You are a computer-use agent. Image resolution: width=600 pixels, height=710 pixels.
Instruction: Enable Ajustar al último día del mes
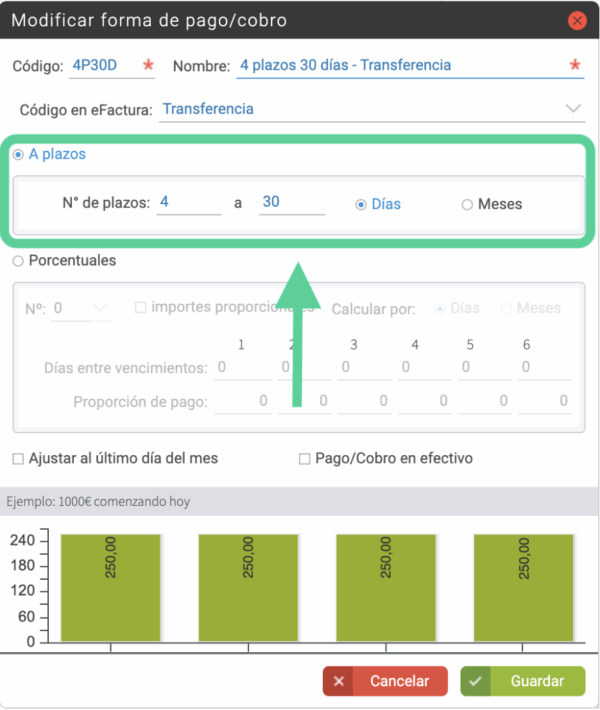point(18,459)
